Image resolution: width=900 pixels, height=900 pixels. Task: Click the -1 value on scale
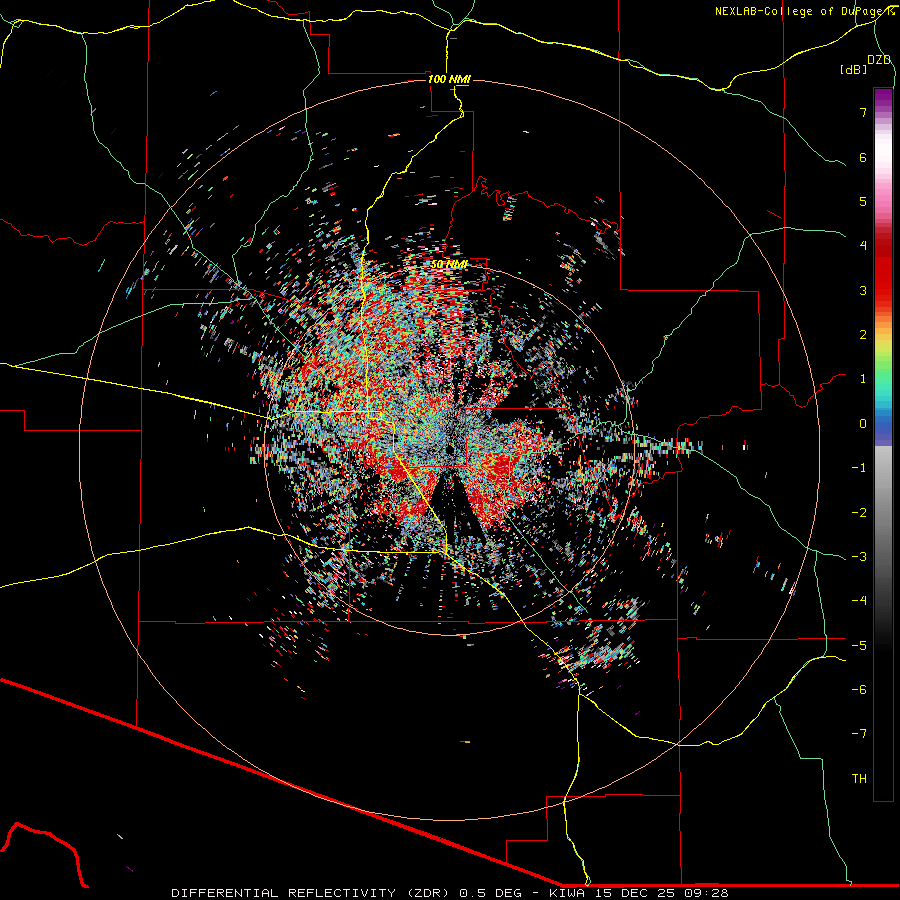coord(859,468)
